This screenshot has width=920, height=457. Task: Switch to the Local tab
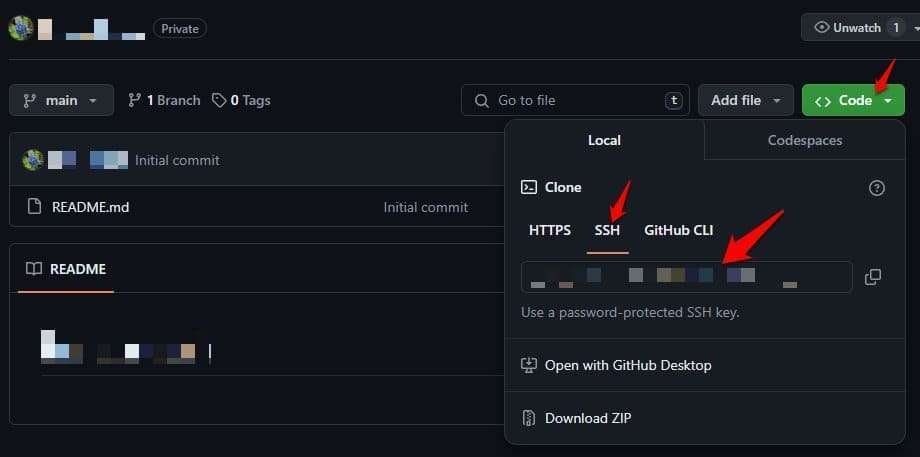(x=604, y=140)
